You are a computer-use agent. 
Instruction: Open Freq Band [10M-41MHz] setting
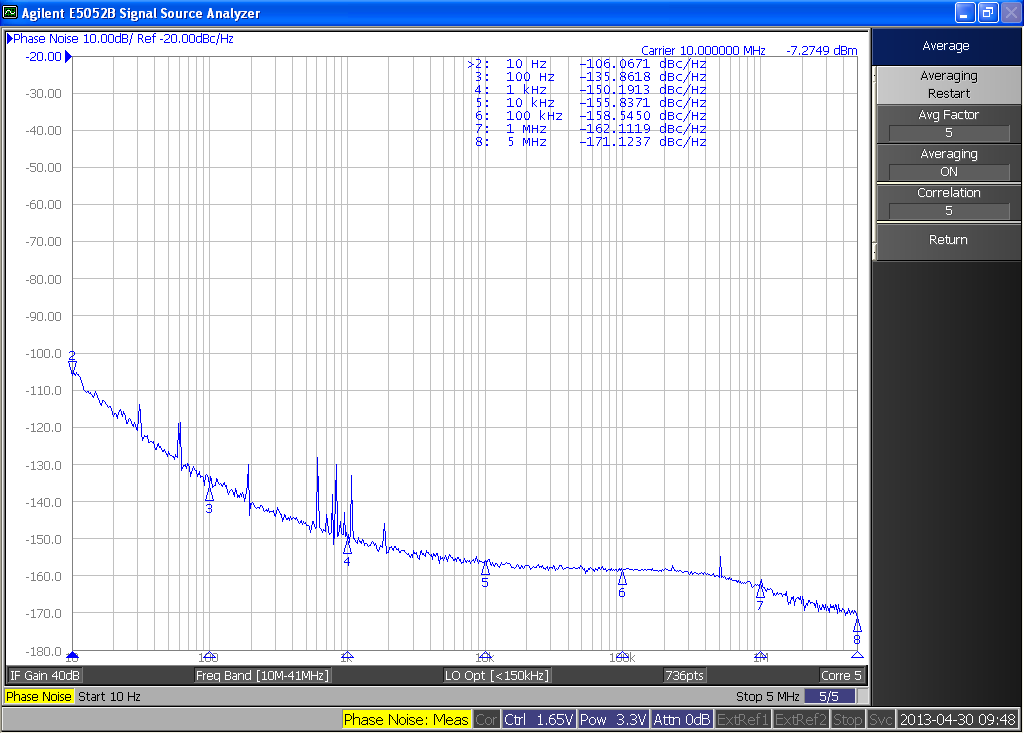(262, 676)
